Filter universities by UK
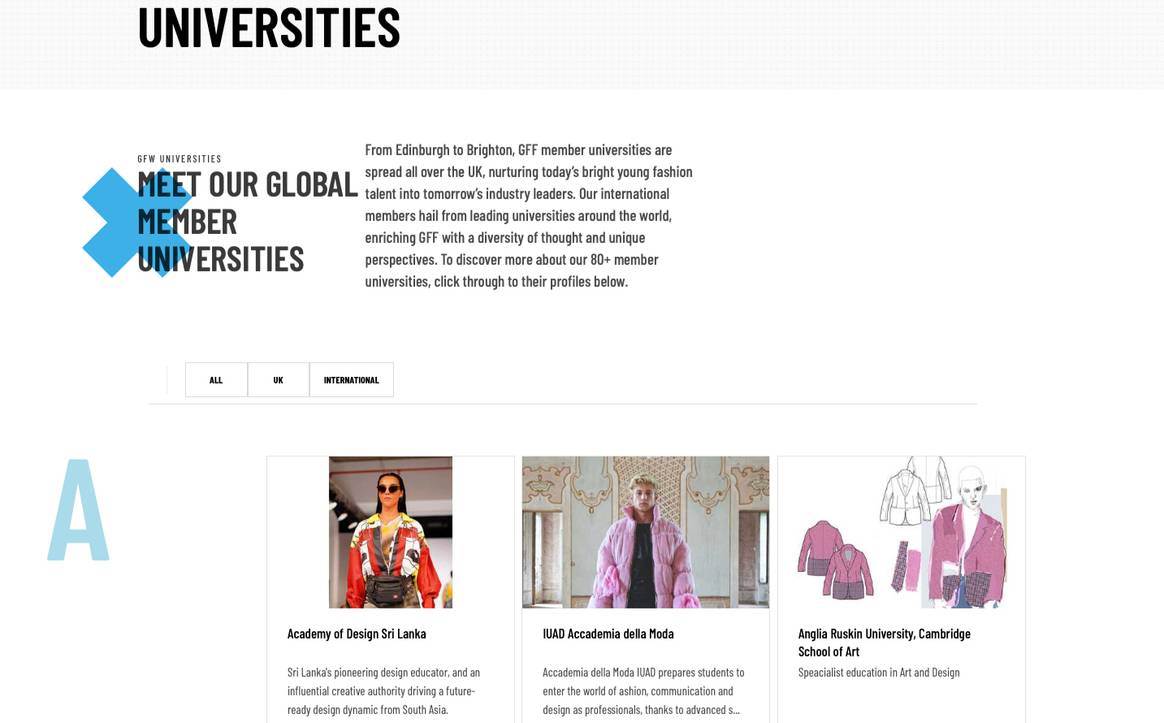The height and width of the screenshot is (723, 1164). click(278, 380)
